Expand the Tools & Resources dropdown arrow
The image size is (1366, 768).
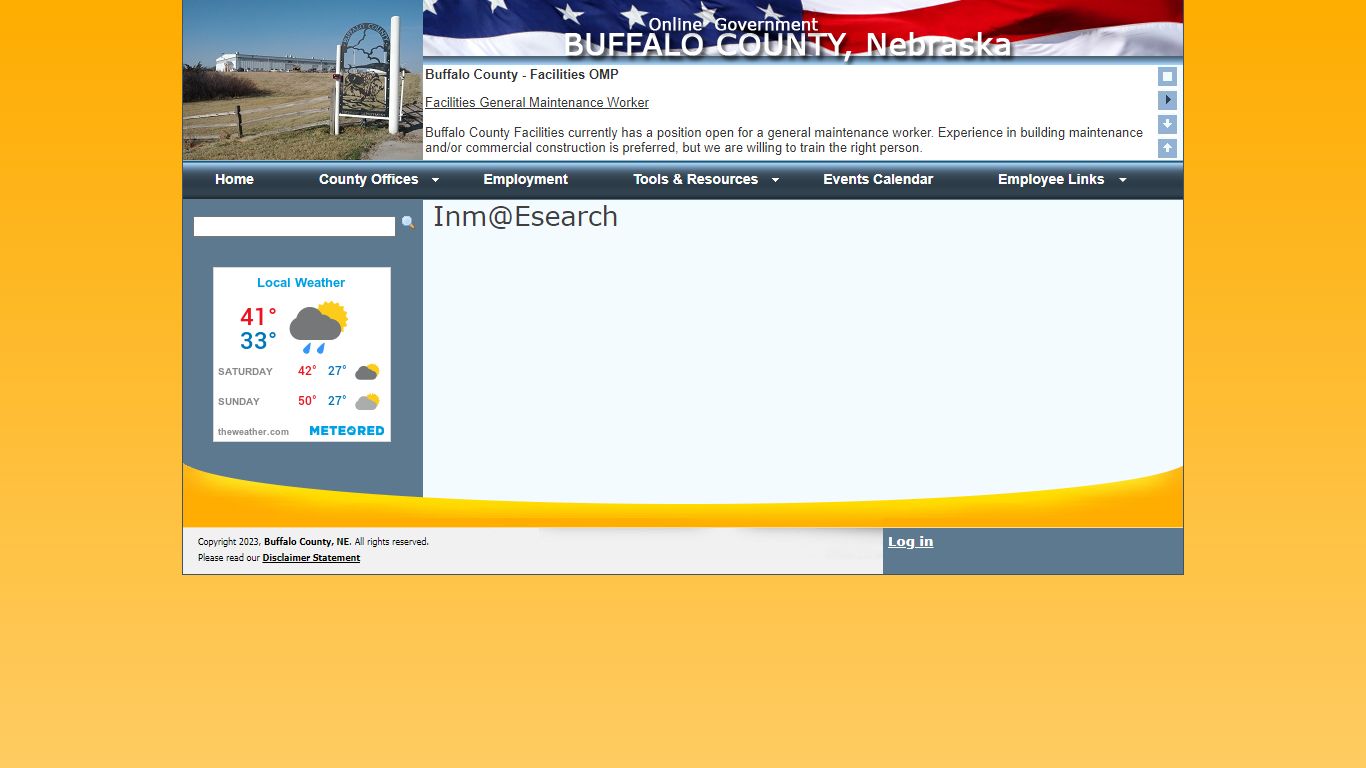(x=775, y=180)
